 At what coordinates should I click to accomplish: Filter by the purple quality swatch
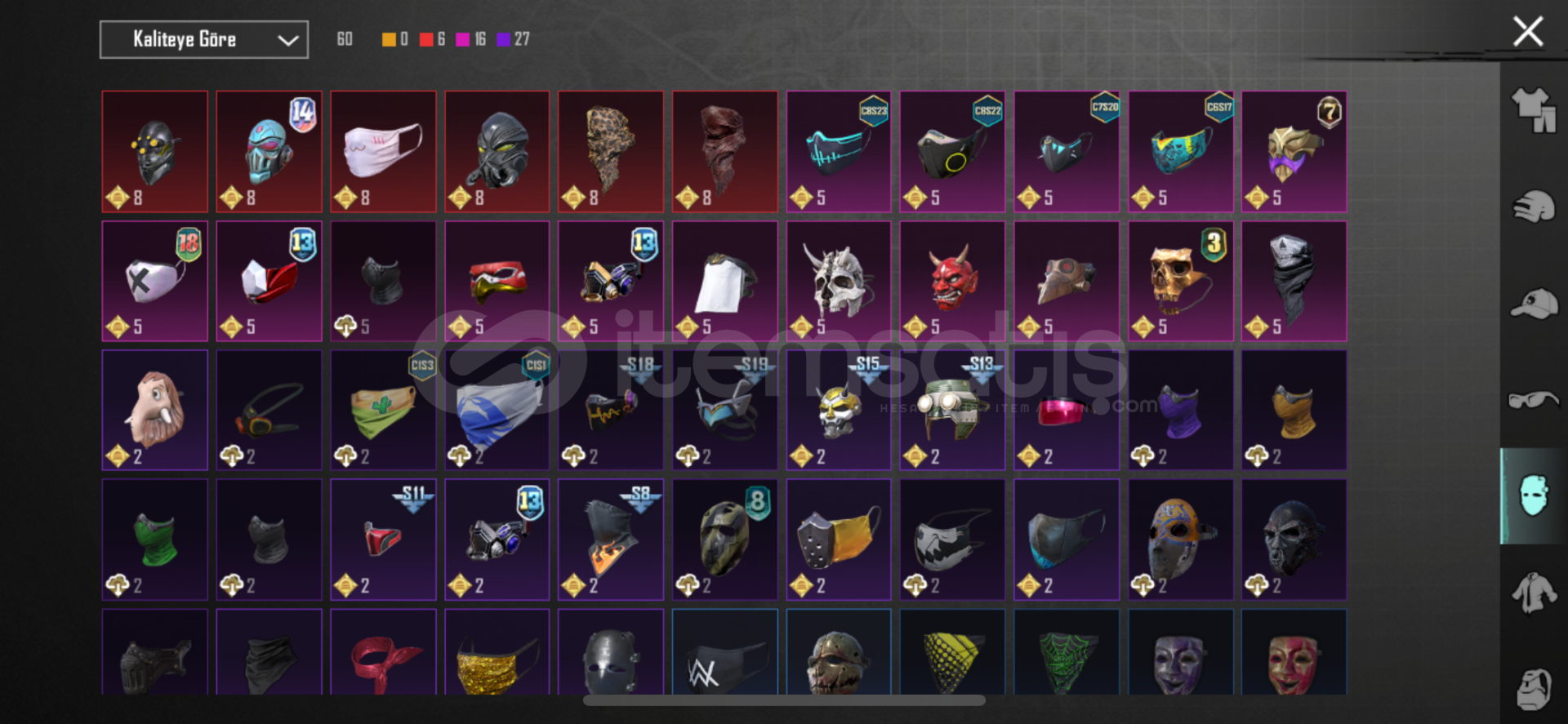tap(503, 39)
